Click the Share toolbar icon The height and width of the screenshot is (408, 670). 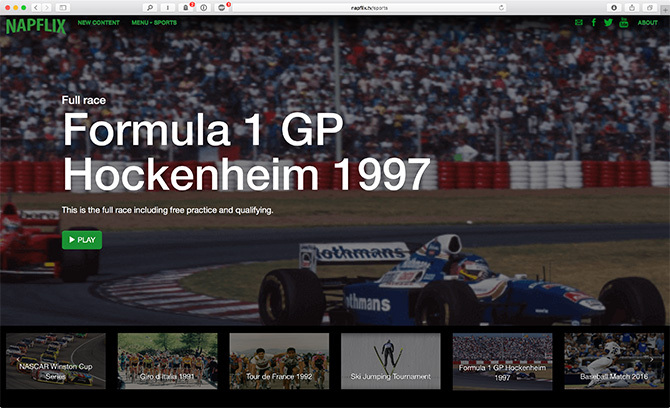632,8
